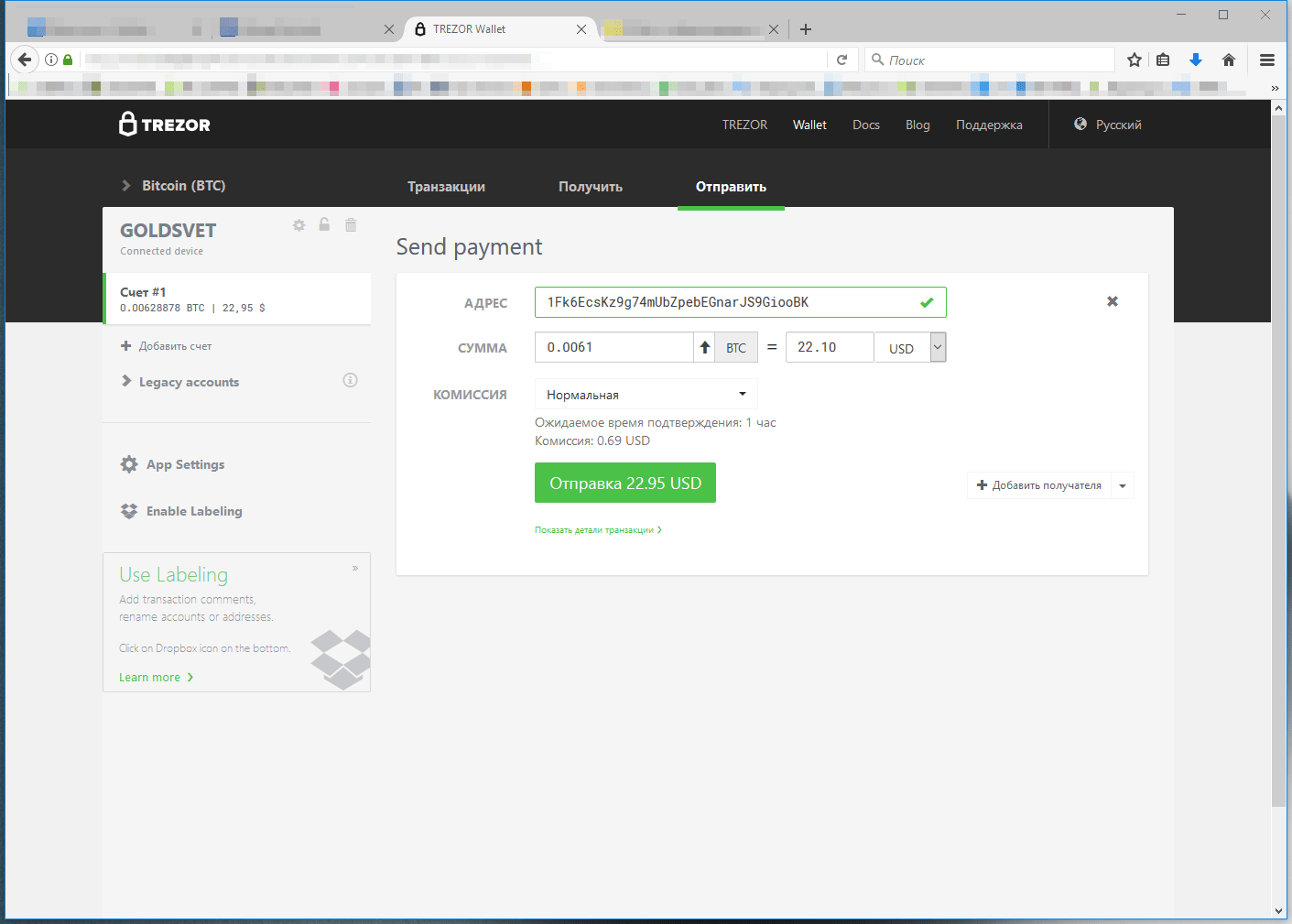Click Добавить счет link
The width and height of the screenshot is (1292, 924).
[x=175, y=346]
